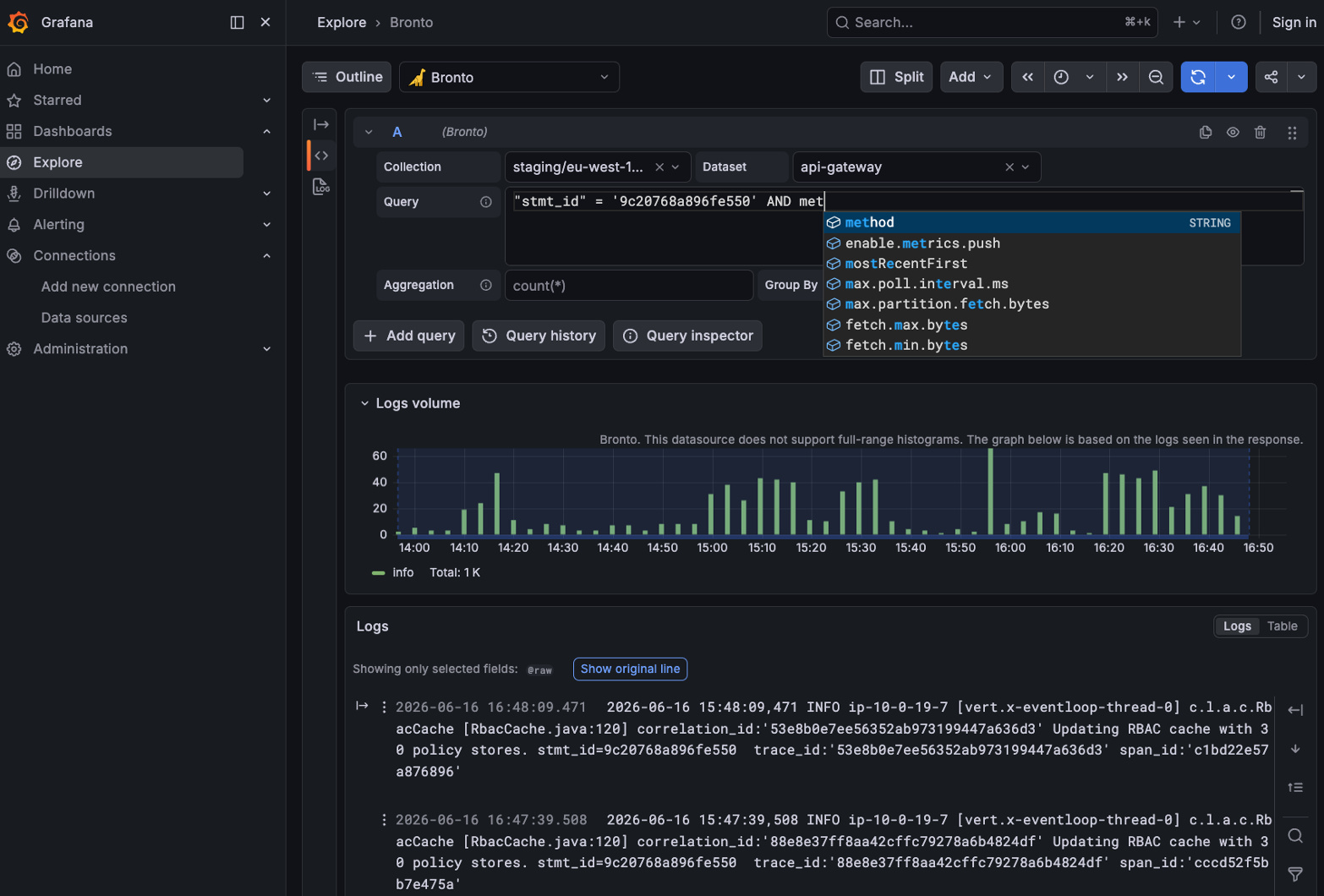
Task: Duplicate query A with copy icon
Action: (1206, 132)
